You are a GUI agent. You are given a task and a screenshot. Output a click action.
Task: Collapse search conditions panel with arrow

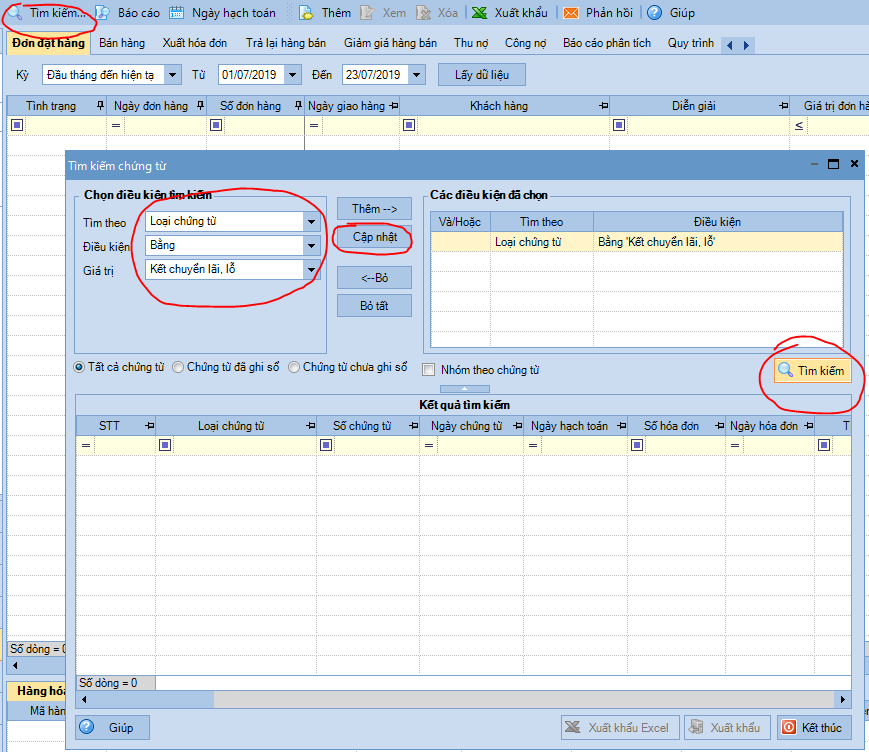(x=464, y=388)
